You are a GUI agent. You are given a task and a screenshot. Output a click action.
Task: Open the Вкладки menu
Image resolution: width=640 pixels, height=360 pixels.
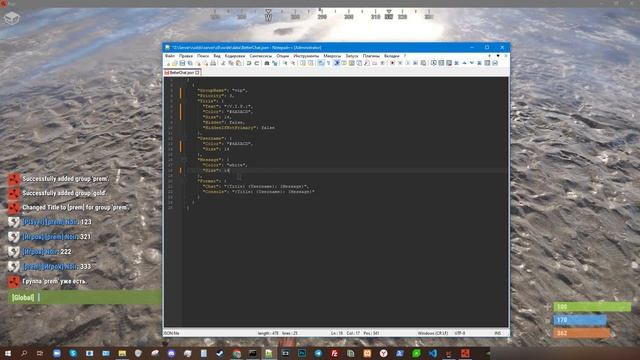391,56
